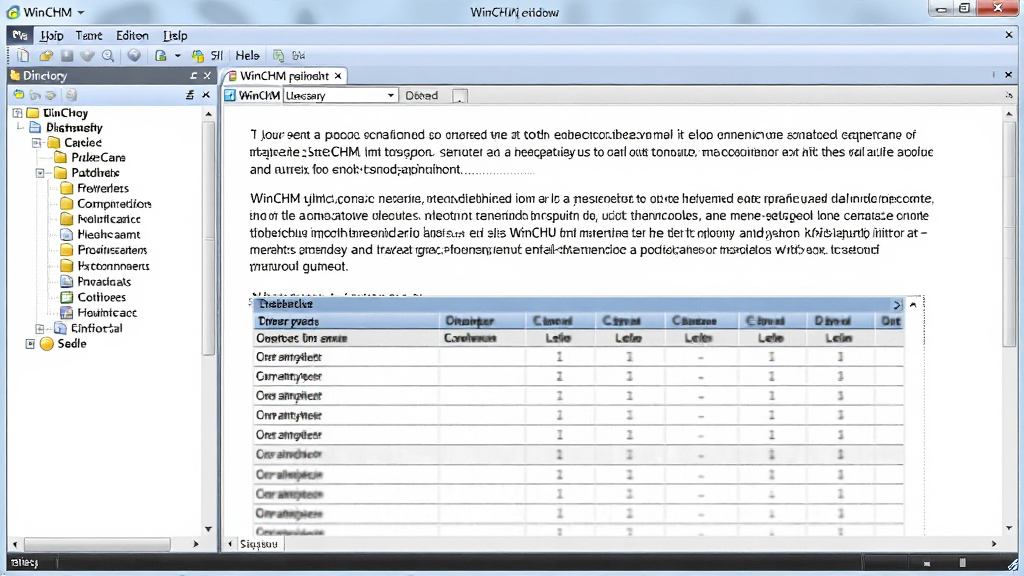Screen dimensions: 1024x576
Task: Pin the Directory panel header
Action: click(193, 76)
